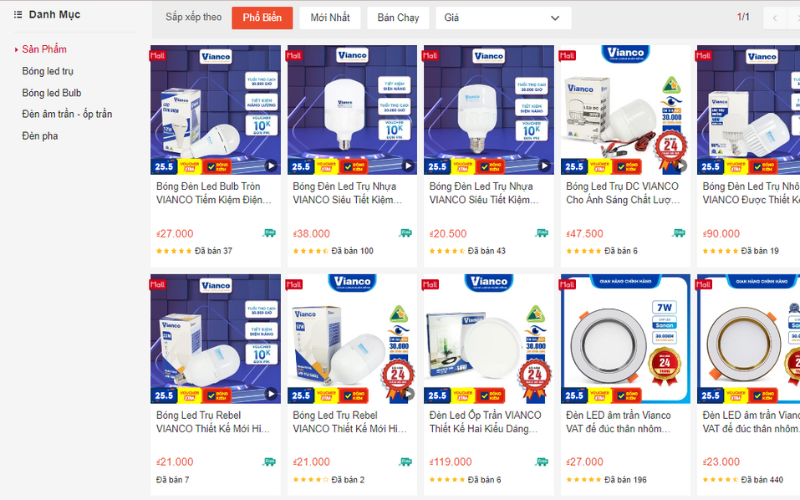Play video on the ₫20.500 Led Trụ Nhựa product
This screenshot has height=500, width=800.
[544, 166]
